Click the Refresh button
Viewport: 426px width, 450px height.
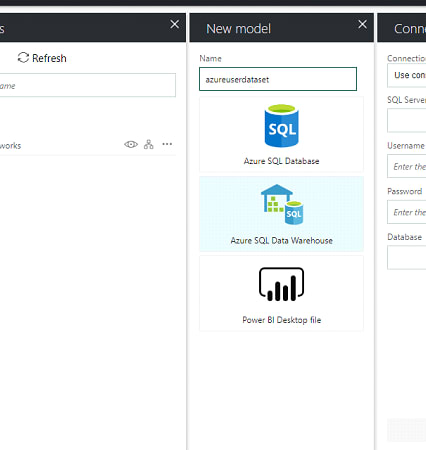point(42,58)
